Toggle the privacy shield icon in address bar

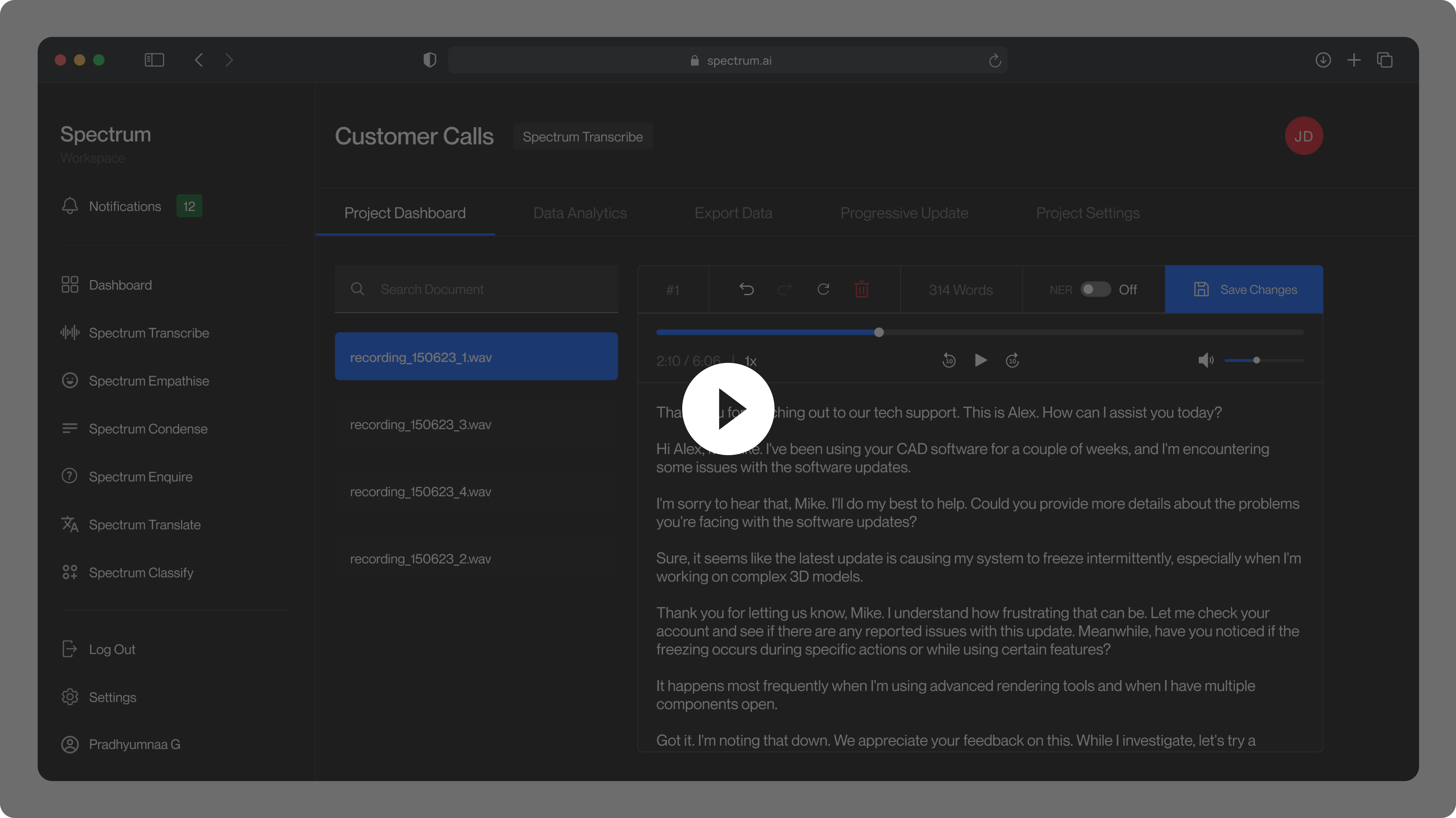click(430, 60)
